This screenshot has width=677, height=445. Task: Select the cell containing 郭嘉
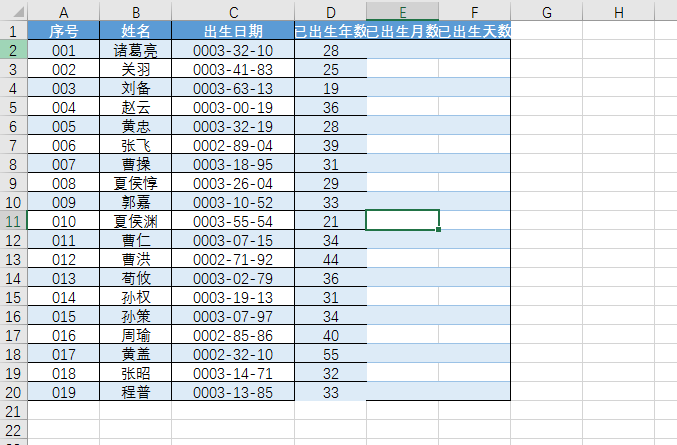[x=136, y=202]
